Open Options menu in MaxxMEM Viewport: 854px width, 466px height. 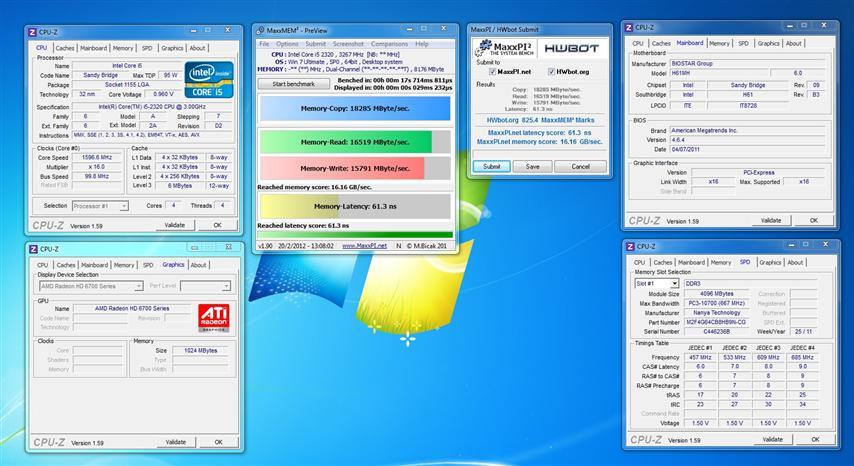pyautogui.click(x=287, y=44)
